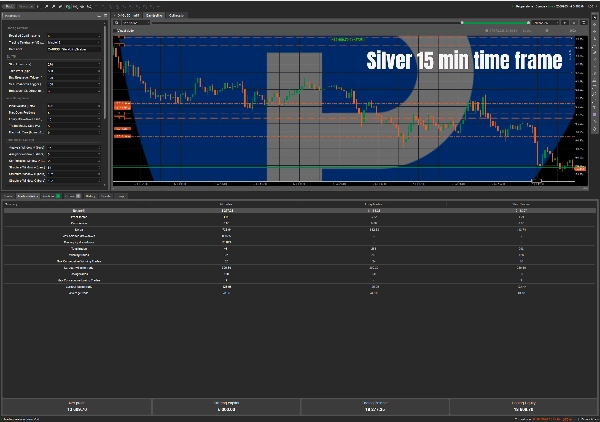Click the play backtest button beside the range dropdown
Screen dimensions: 600x422
[x=565, y=23]
